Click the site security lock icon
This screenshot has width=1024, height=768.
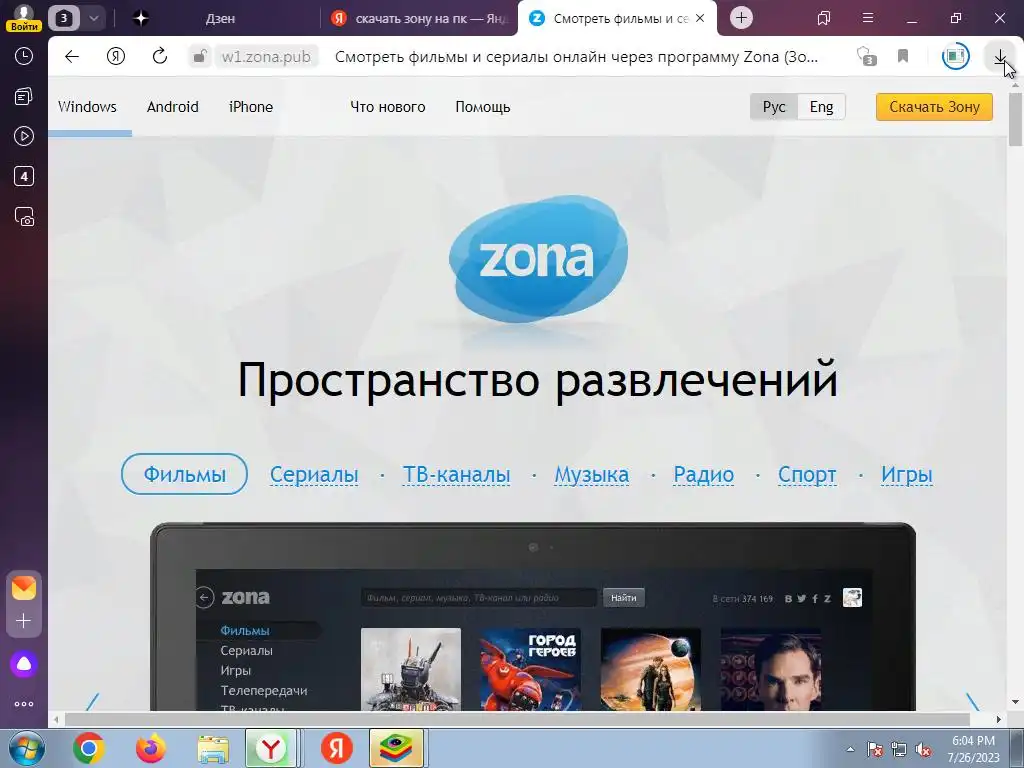point(199,57)
